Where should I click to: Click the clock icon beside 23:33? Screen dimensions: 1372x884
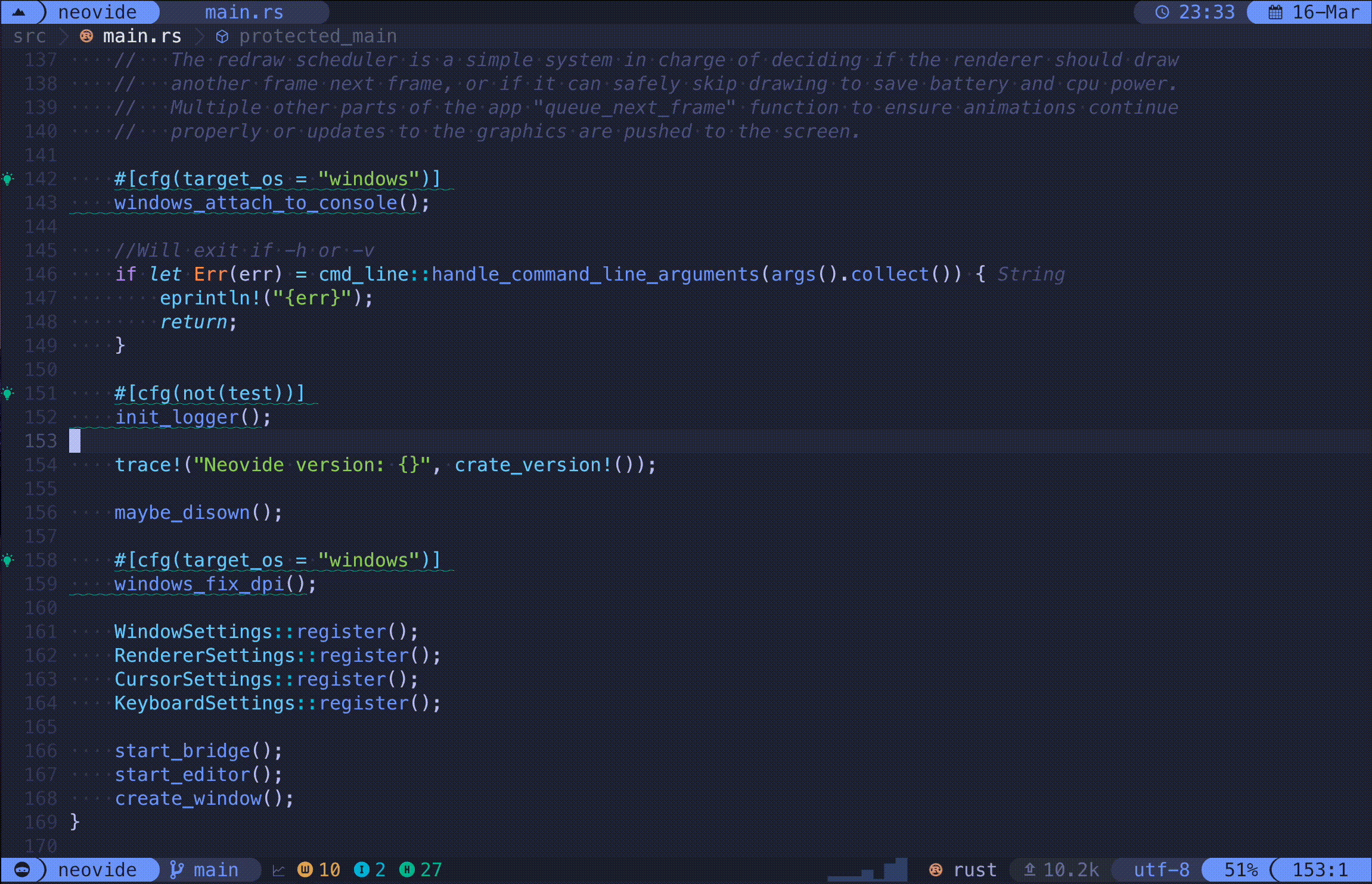click(1162, 12)
